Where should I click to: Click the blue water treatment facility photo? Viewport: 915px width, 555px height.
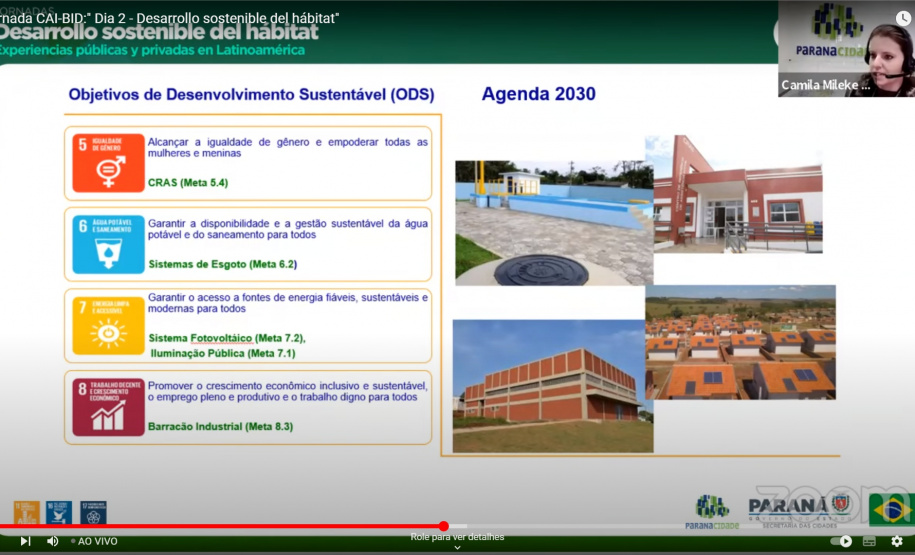pos(554,222)
